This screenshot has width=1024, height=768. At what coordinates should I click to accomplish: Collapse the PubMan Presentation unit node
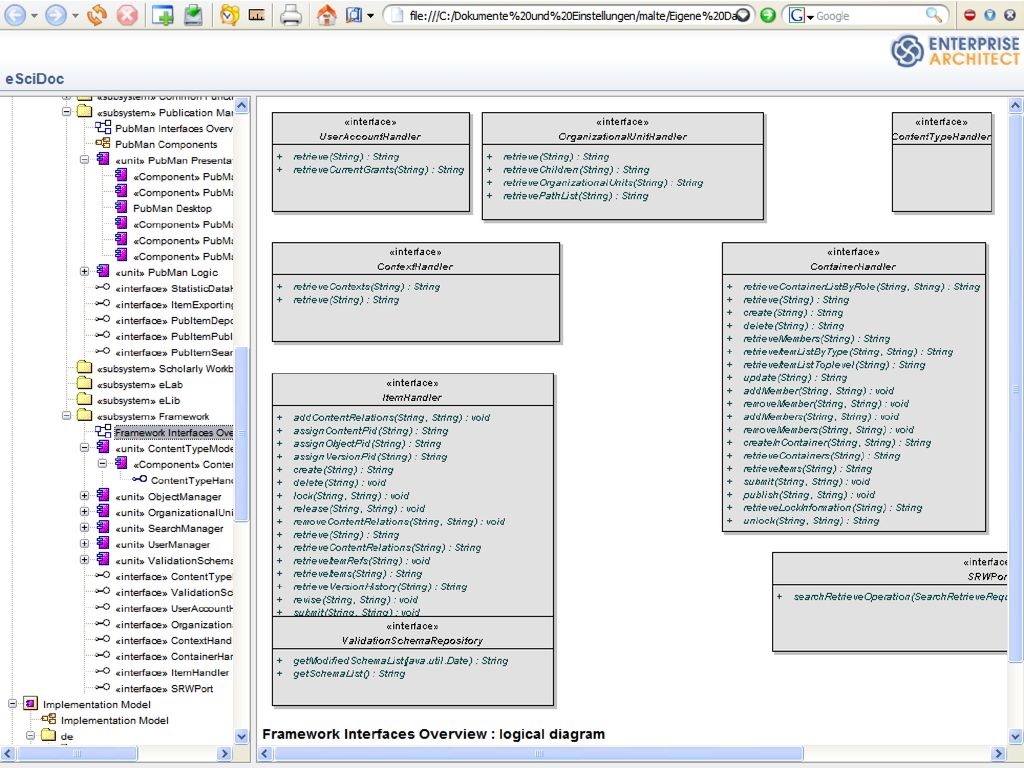tap(84, 159)
